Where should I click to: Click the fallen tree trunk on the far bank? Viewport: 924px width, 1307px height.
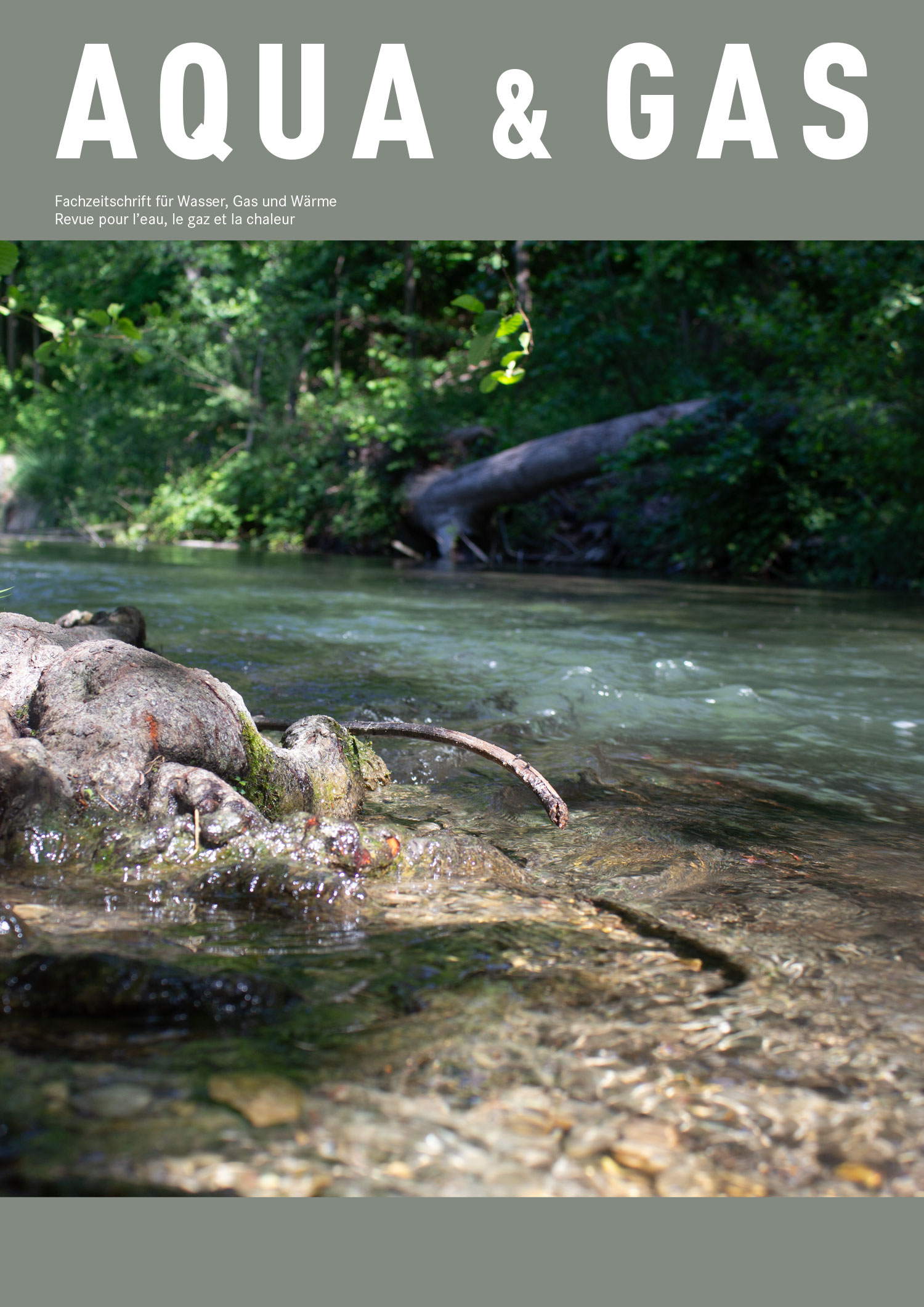(554, 468)
